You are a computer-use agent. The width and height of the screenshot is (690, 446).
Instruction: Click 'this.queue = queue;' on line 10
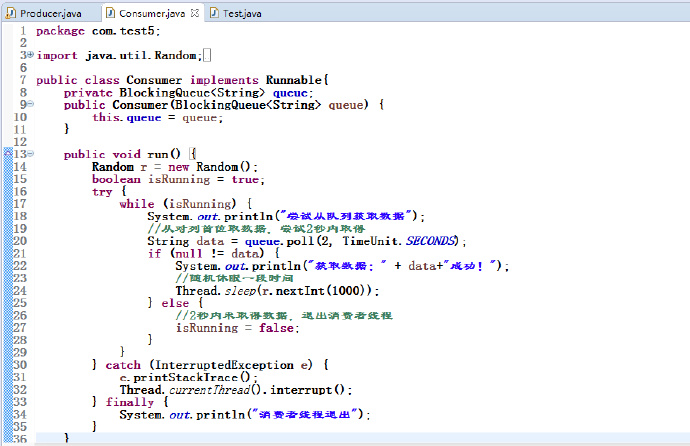pyautogui.click(x=158, y=117)
